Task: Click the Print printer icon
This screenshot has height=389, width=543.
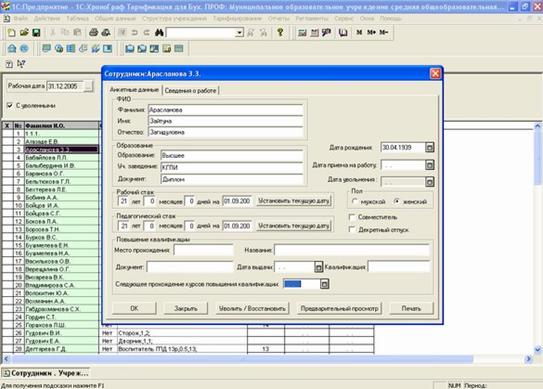Action: 94,33
